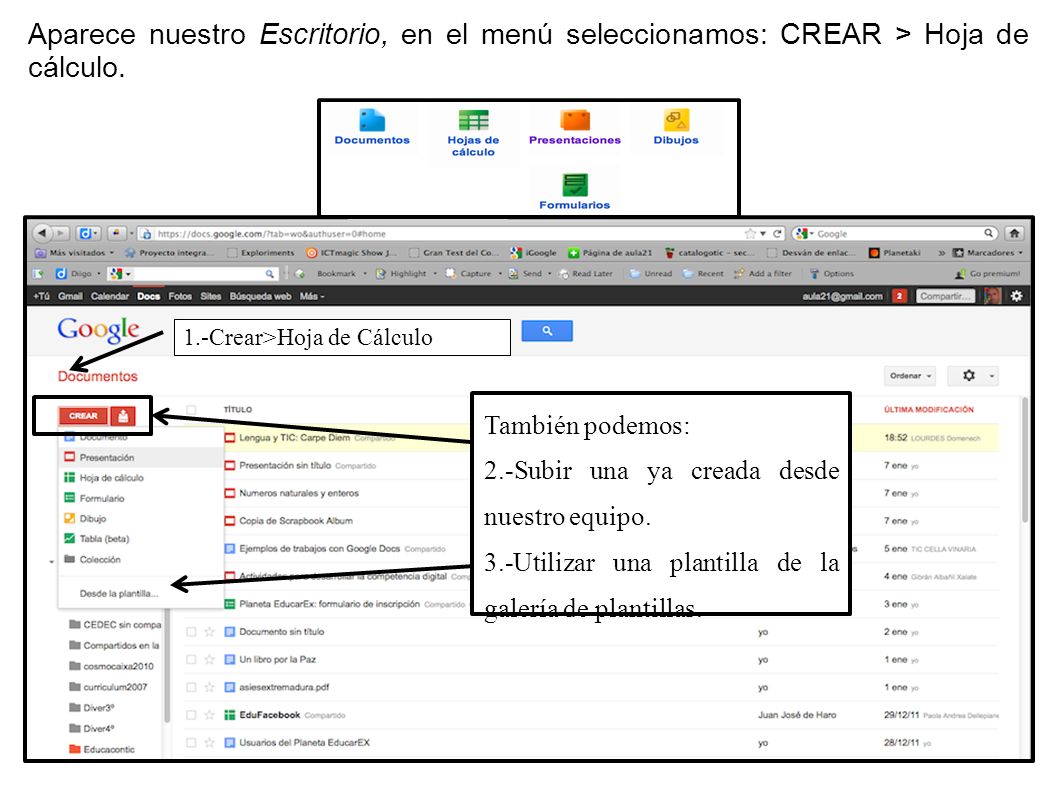This screenshot has width=1058, height=793.
Task: Star the EduFacebook spreadsheet
Action: pyautogui.click(x=209, y=715)
